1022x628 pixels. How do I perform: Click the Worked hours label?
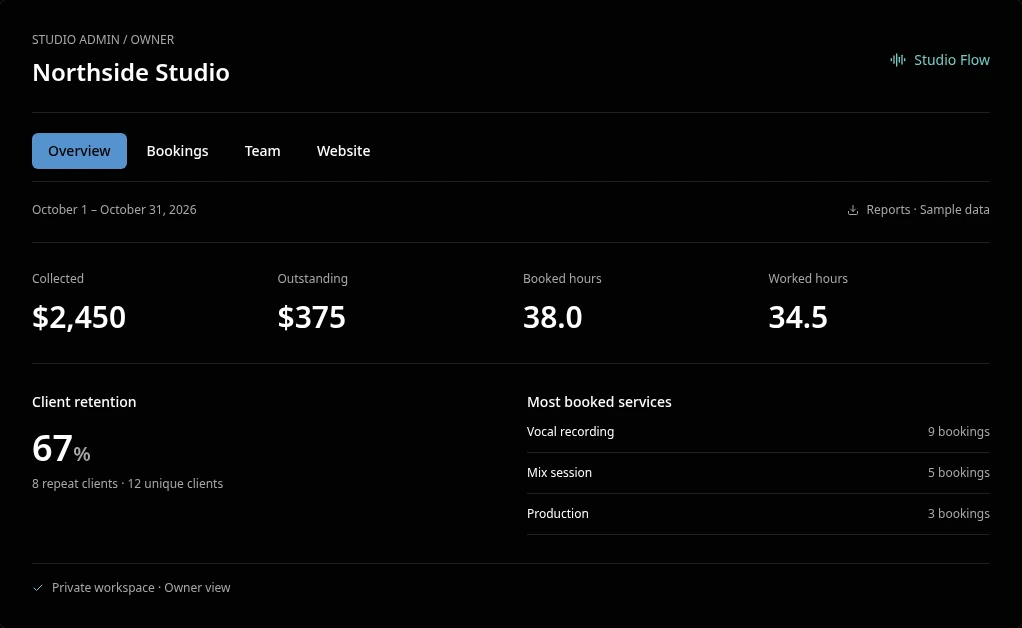point(808,279)
